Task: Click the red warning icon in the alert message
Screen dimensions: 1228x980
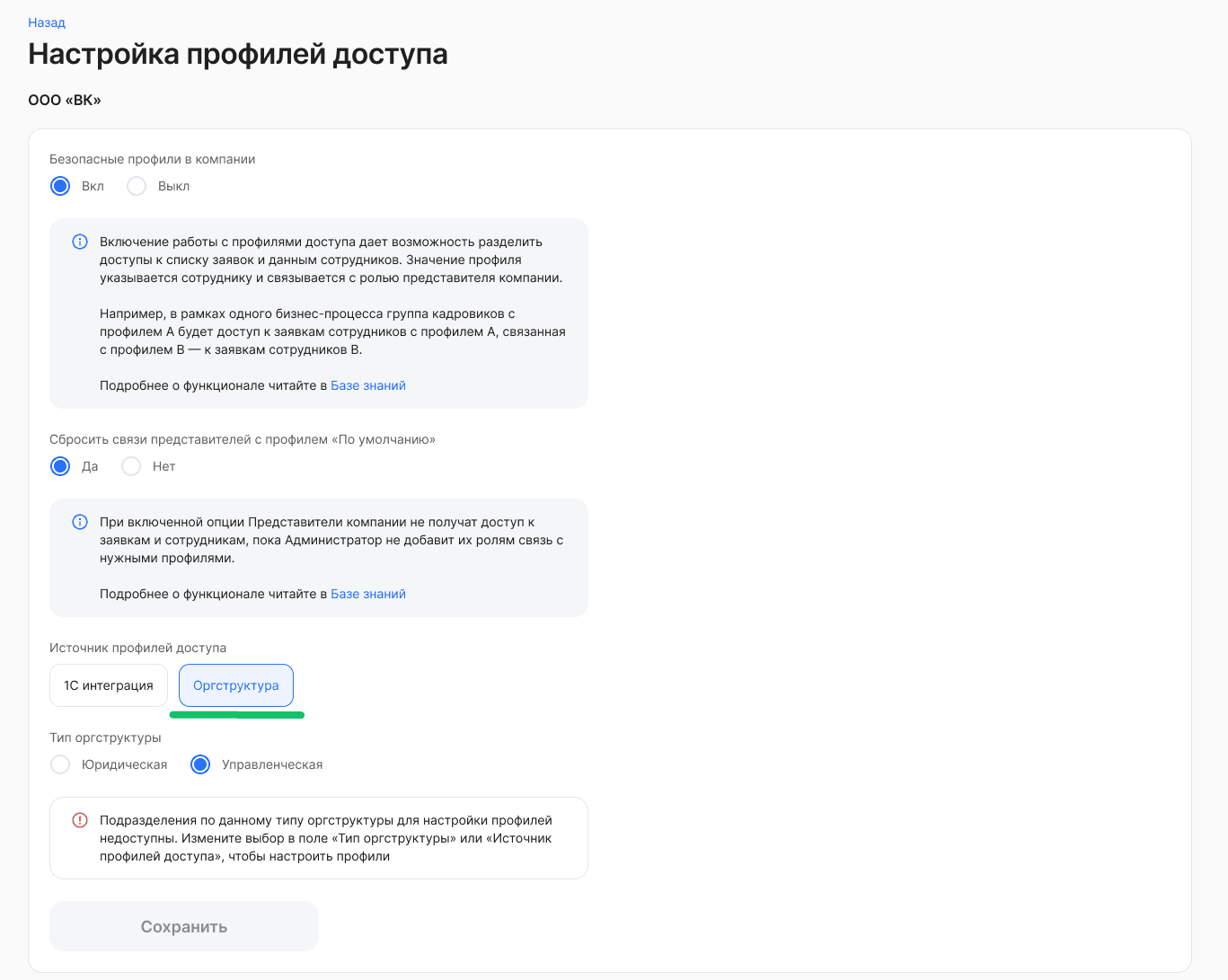Action: (x=79, y=819)
